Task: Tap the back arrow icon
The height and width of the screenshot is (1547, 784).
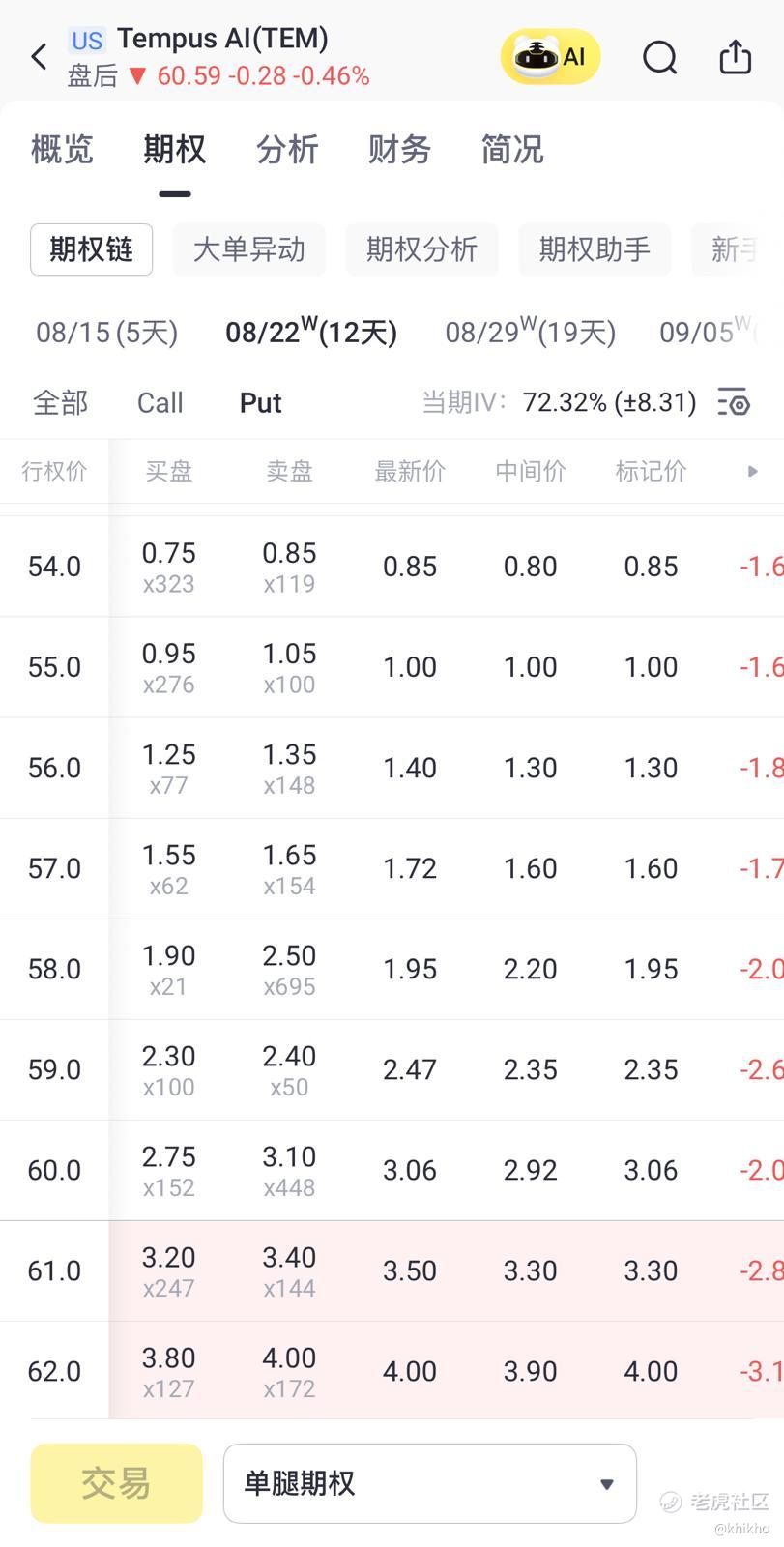Action: click(39, 57)
